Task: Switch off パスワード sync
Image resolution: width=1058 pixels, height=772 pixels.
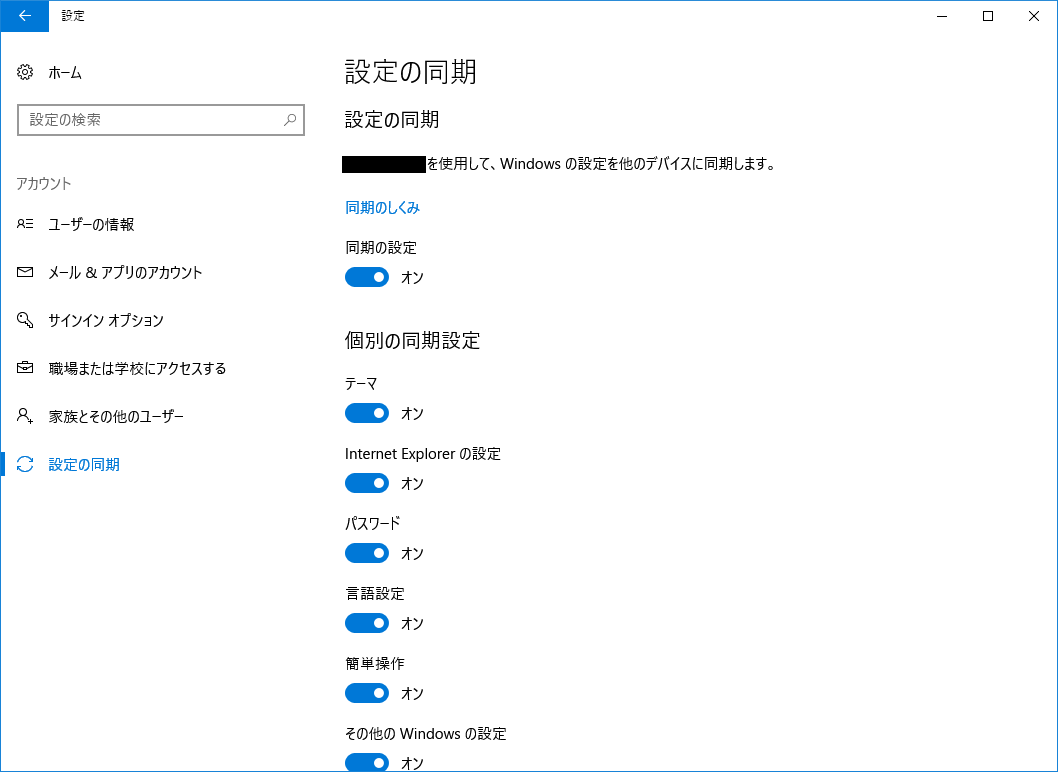Action: click(367, 553)
